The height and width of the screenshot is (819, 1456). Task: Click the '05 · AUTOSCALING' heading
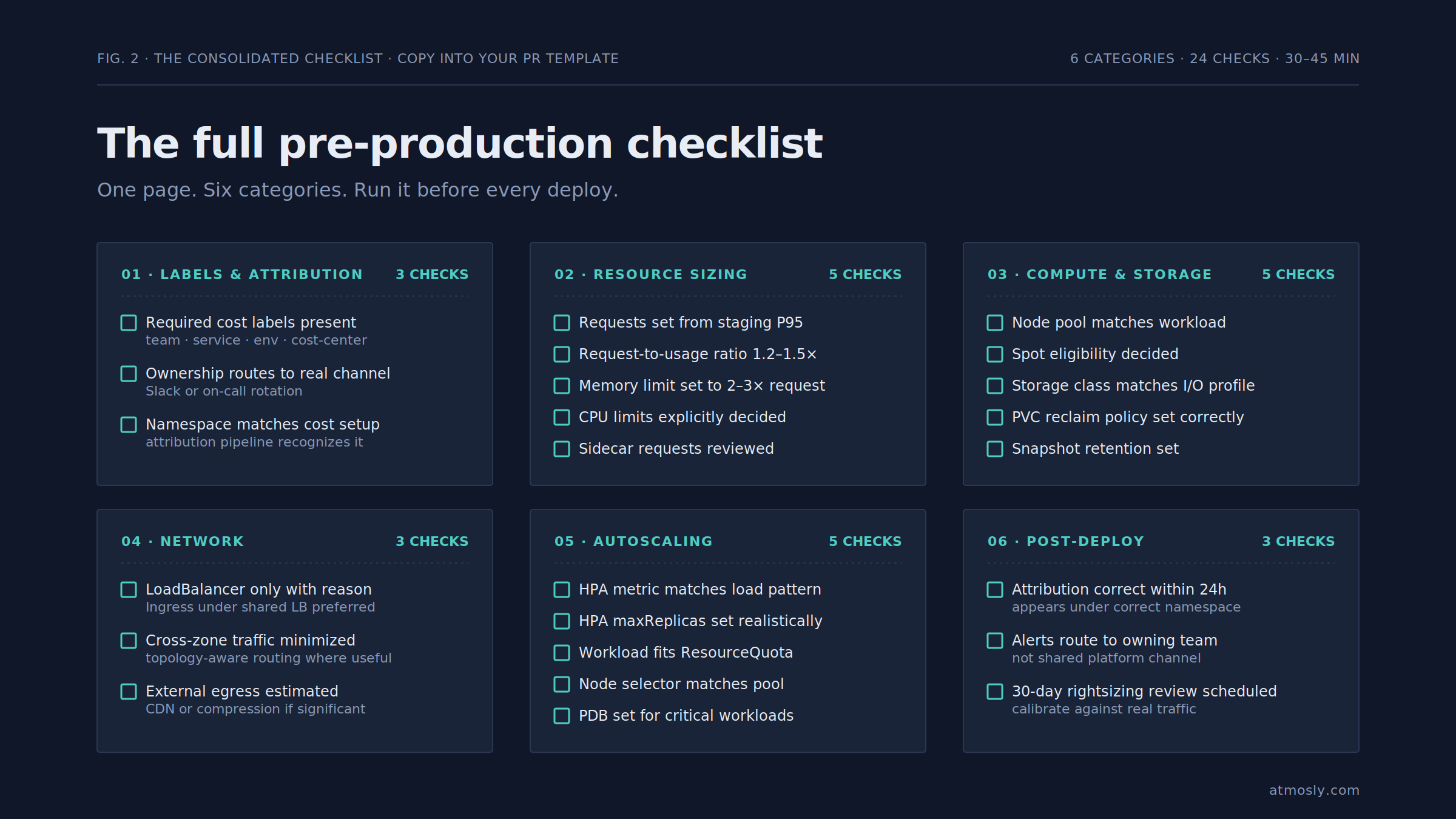point(633,541)
